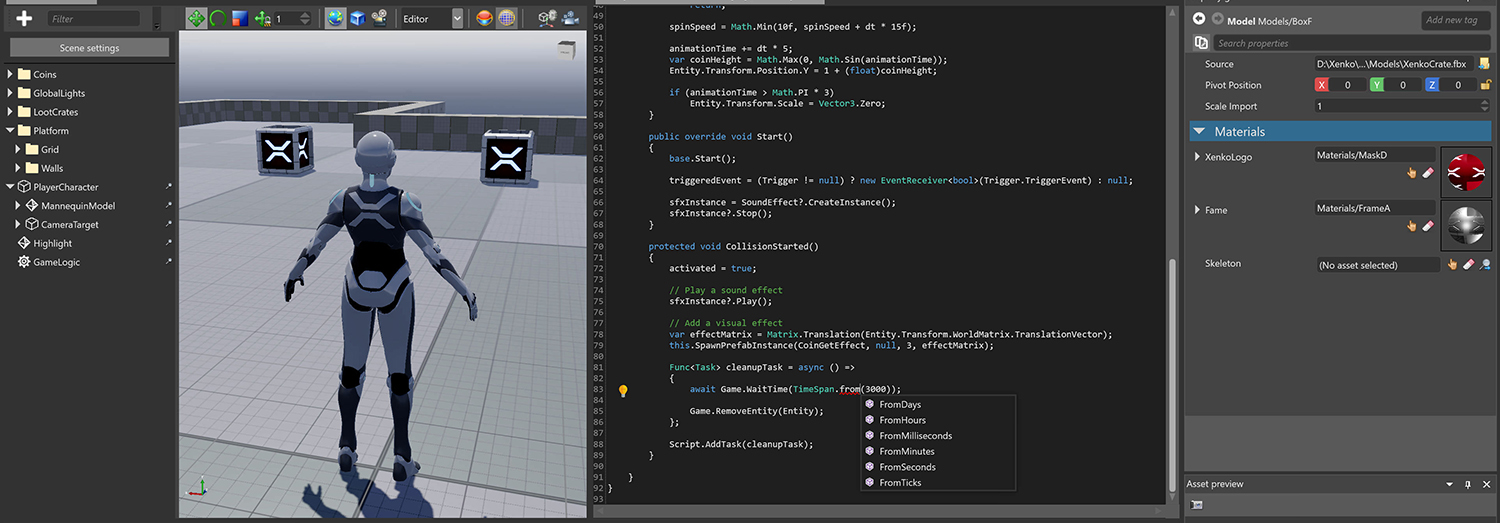Click the eraser icon for XenkoLogo material
The height and width of the screenshot is (523, 1500).
[x=1428, y=173]
